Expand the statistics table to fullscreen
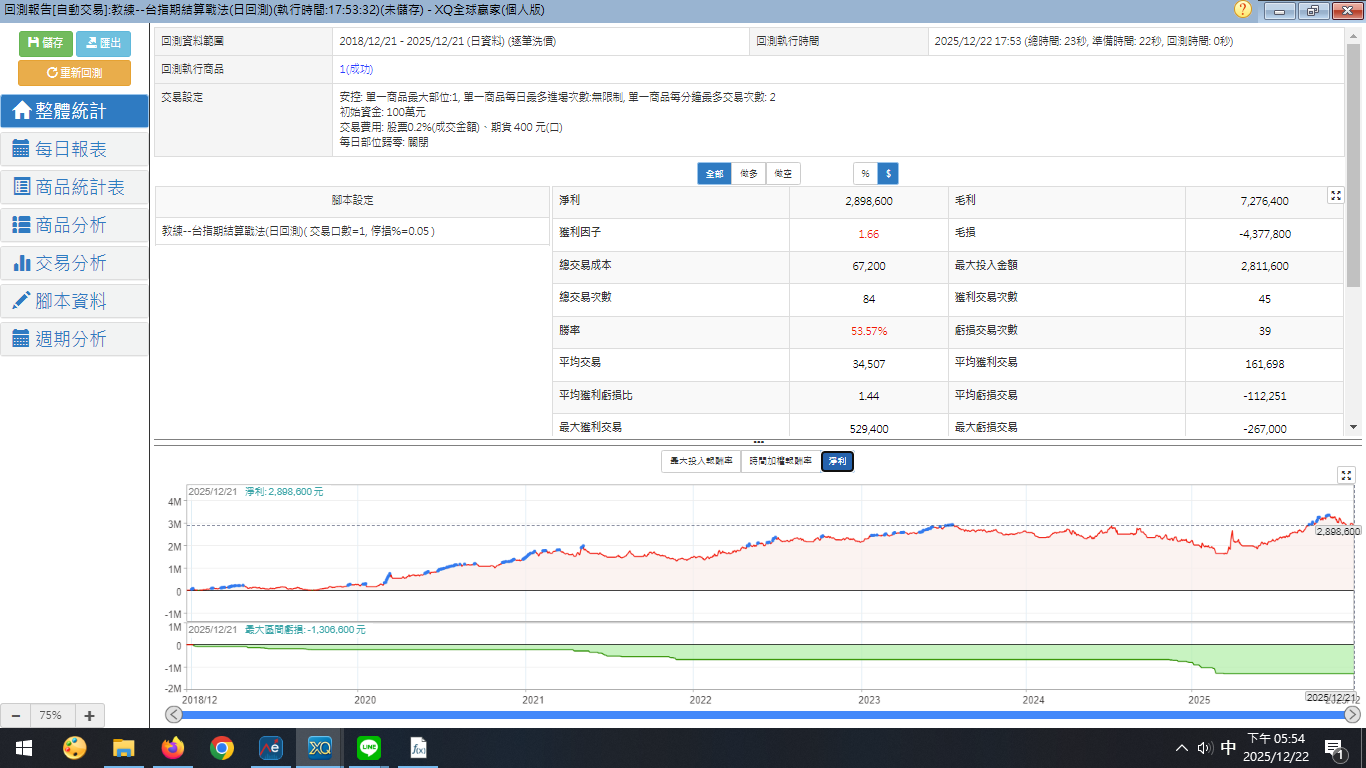Viewport: 1366px width, 768px height. [1335, 196]
